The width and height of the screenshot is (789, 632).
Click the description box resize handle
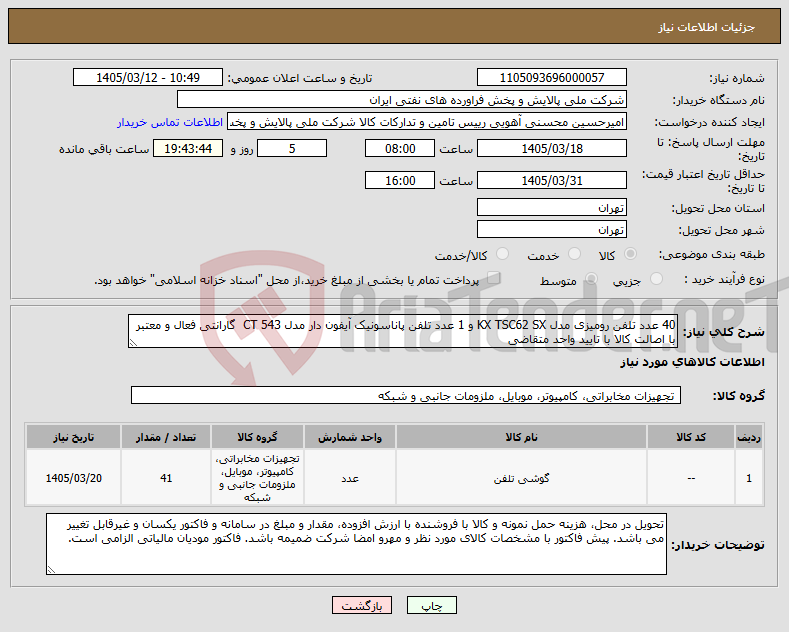tap(133, 343)
